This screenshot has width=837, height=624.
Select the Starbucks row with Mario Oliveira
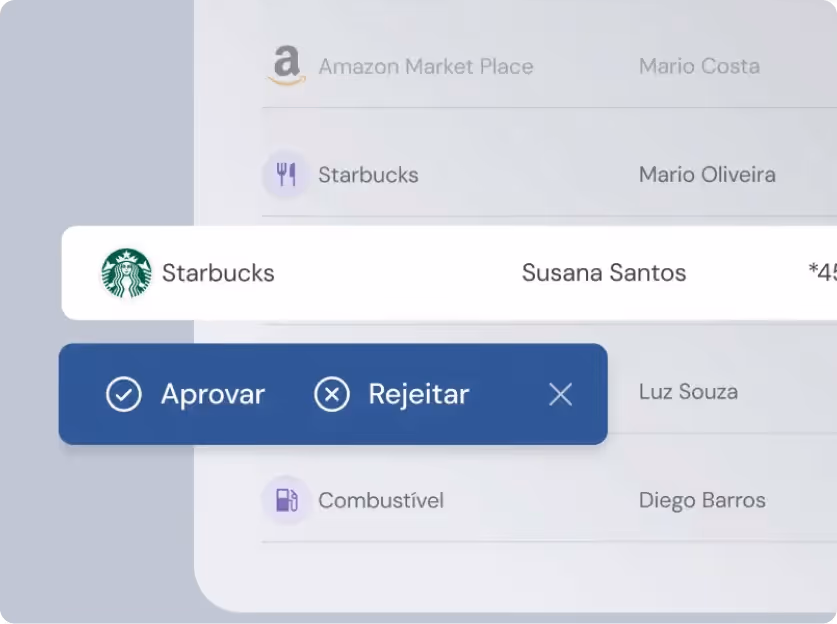pyautogui.click(x=500, y=175)
